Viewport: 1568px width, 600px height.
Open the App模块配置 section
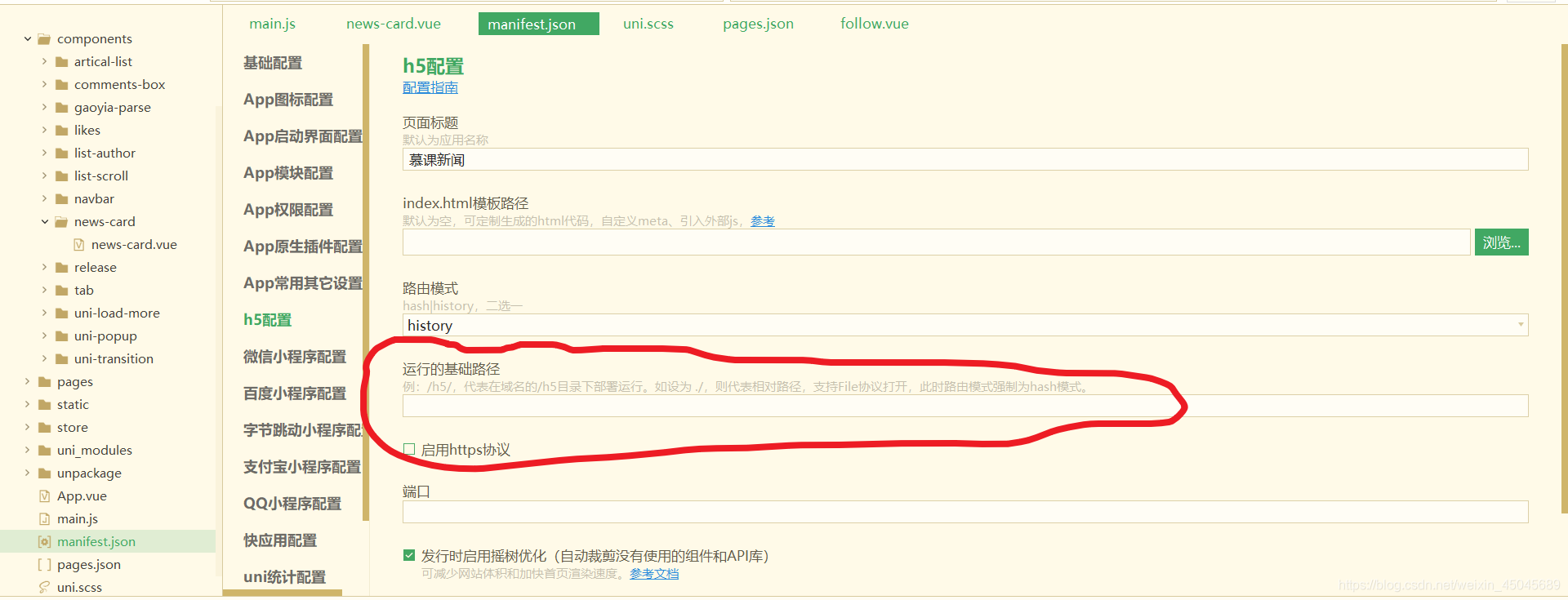[288, 173]
